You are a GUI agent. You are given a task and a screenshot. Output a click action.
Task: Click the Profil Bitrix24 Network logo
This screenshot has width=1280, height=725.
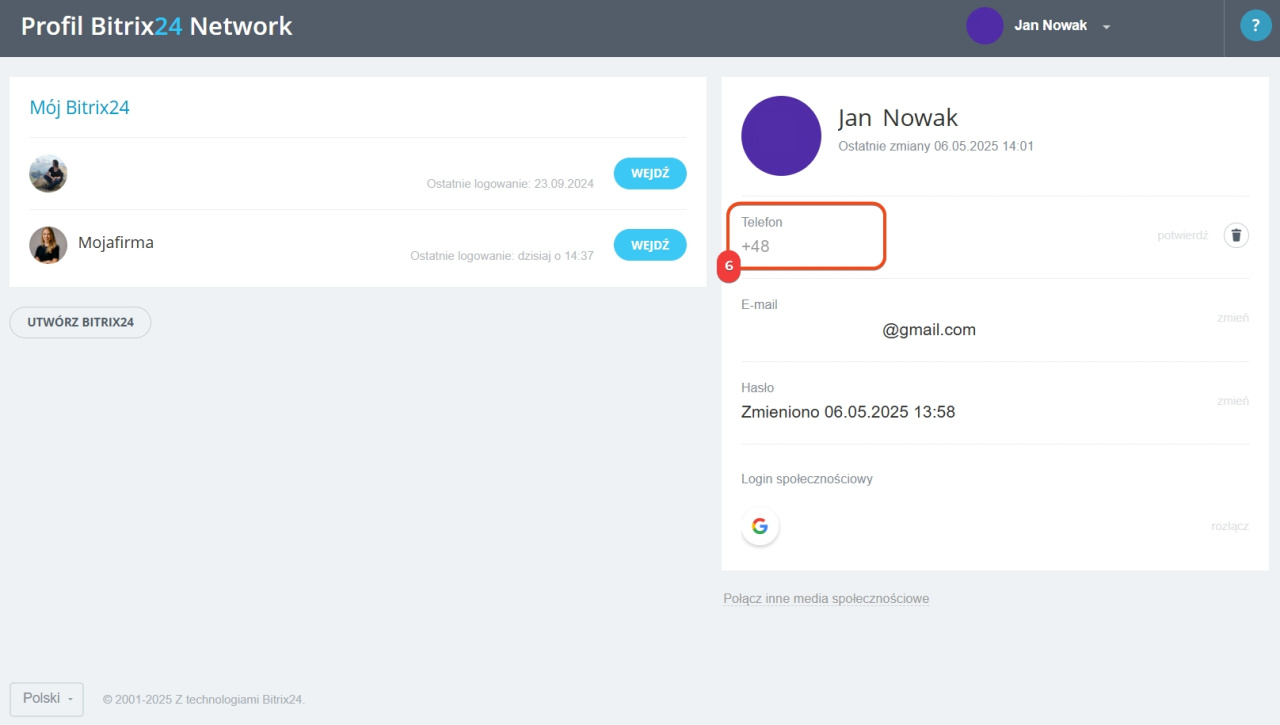coord(157,26)
